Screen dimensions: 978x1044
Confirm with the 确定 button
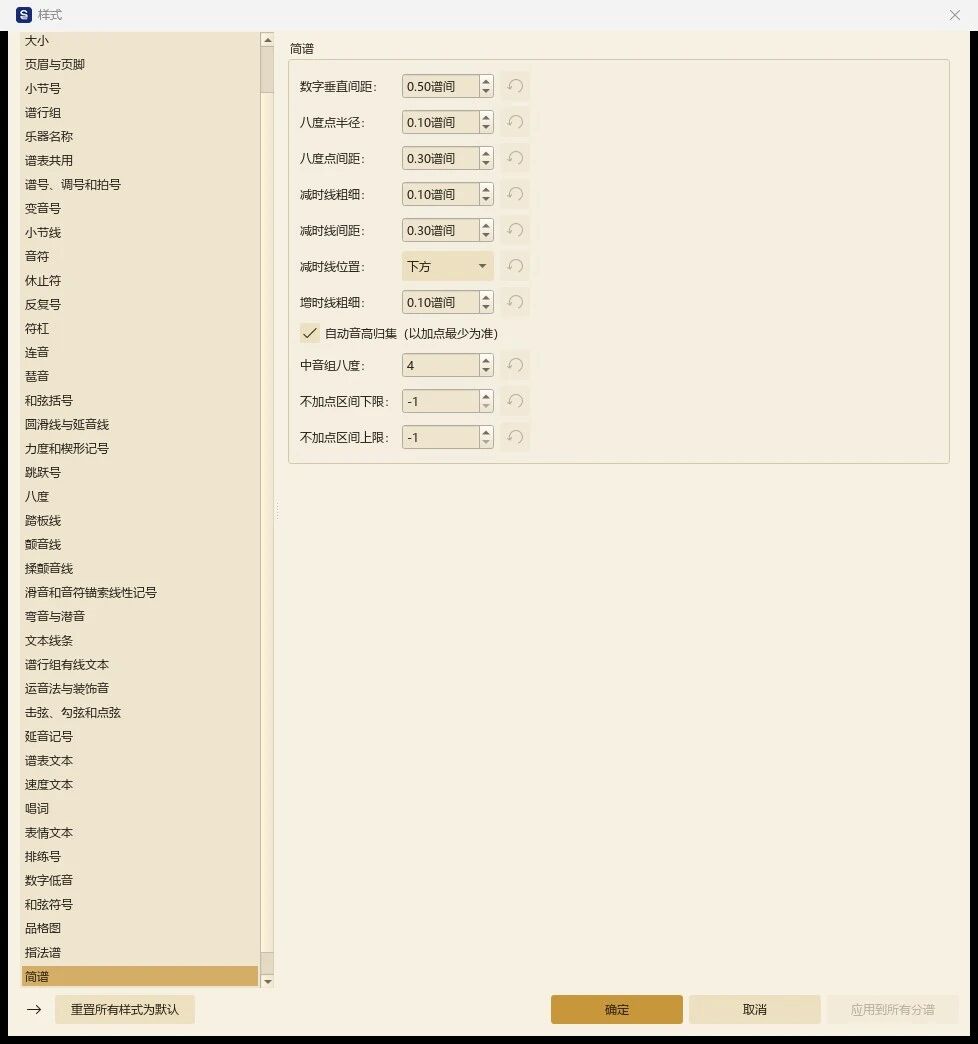click(616, 1009)
